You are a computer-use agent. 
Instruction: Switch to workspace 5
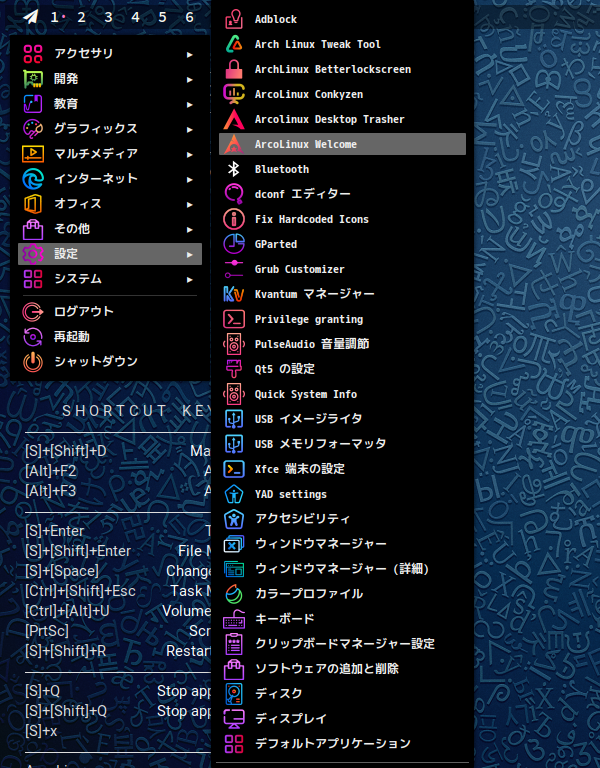coord(162,18)
